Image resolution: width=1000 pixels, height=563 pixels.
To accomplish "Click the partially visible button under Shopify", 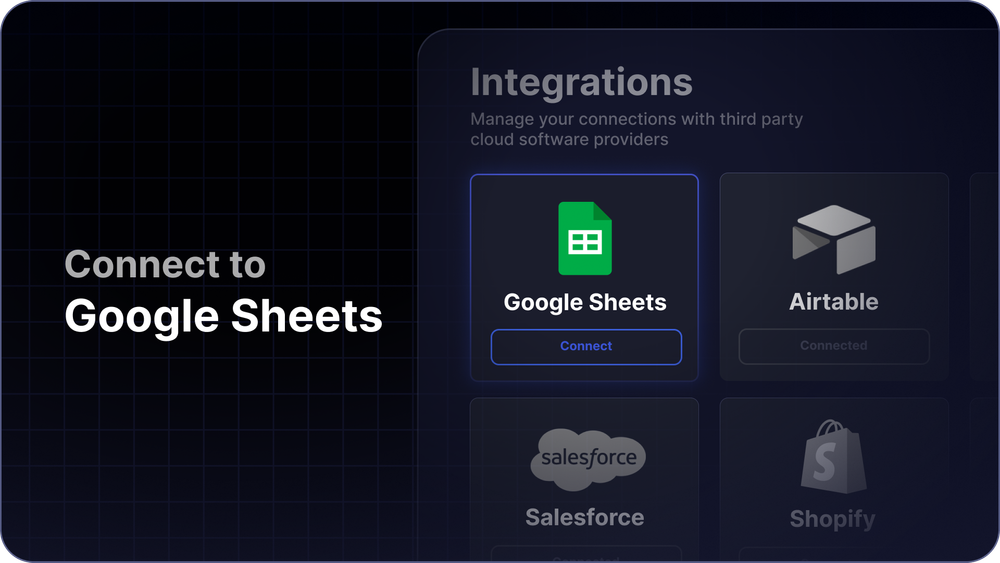I will (x=834, y=554).
